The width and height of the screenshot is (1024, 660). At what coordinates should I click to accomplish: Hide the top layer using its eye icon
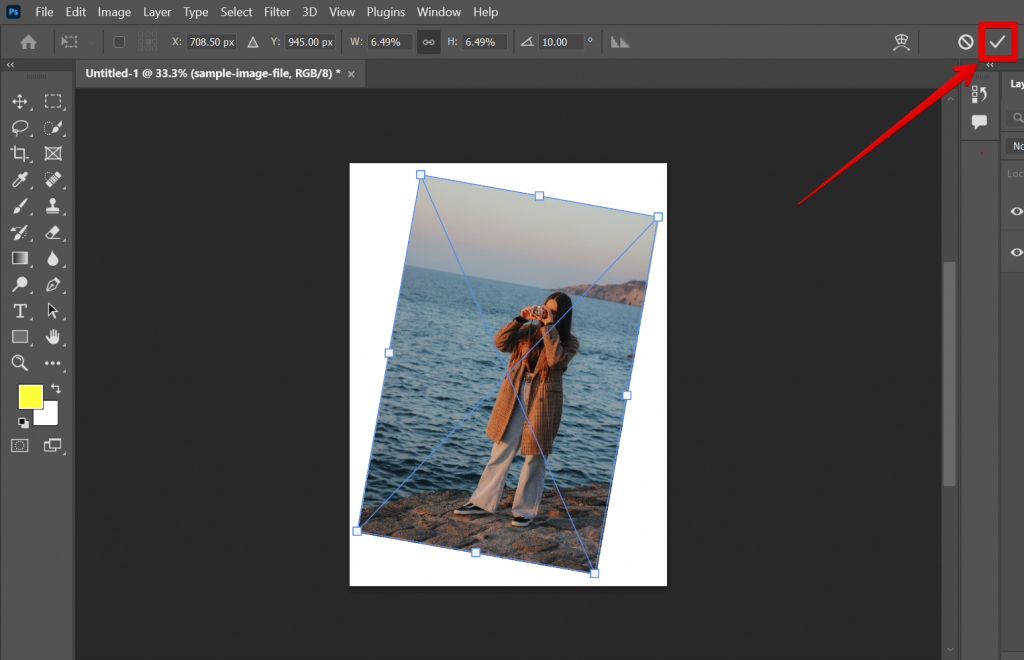click(1015, 211)
